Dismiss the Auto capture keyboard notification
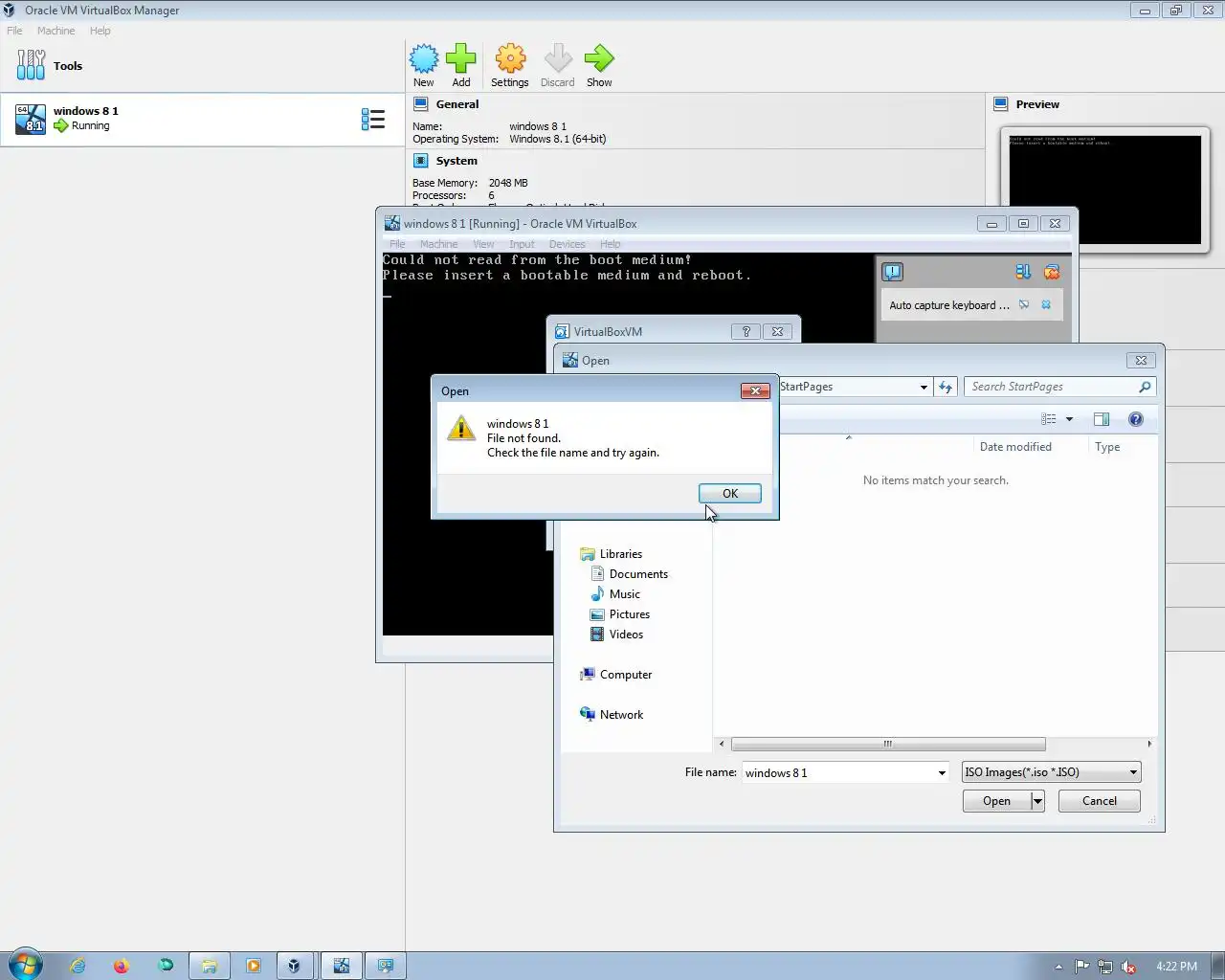 (x=1046, y=304)
